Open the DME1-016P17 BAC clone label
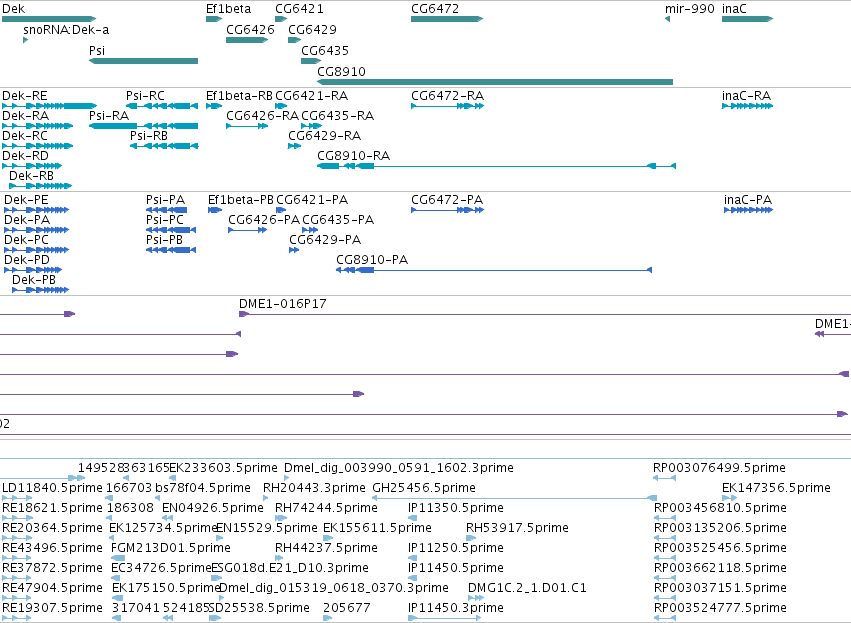 tap(283, 304)
